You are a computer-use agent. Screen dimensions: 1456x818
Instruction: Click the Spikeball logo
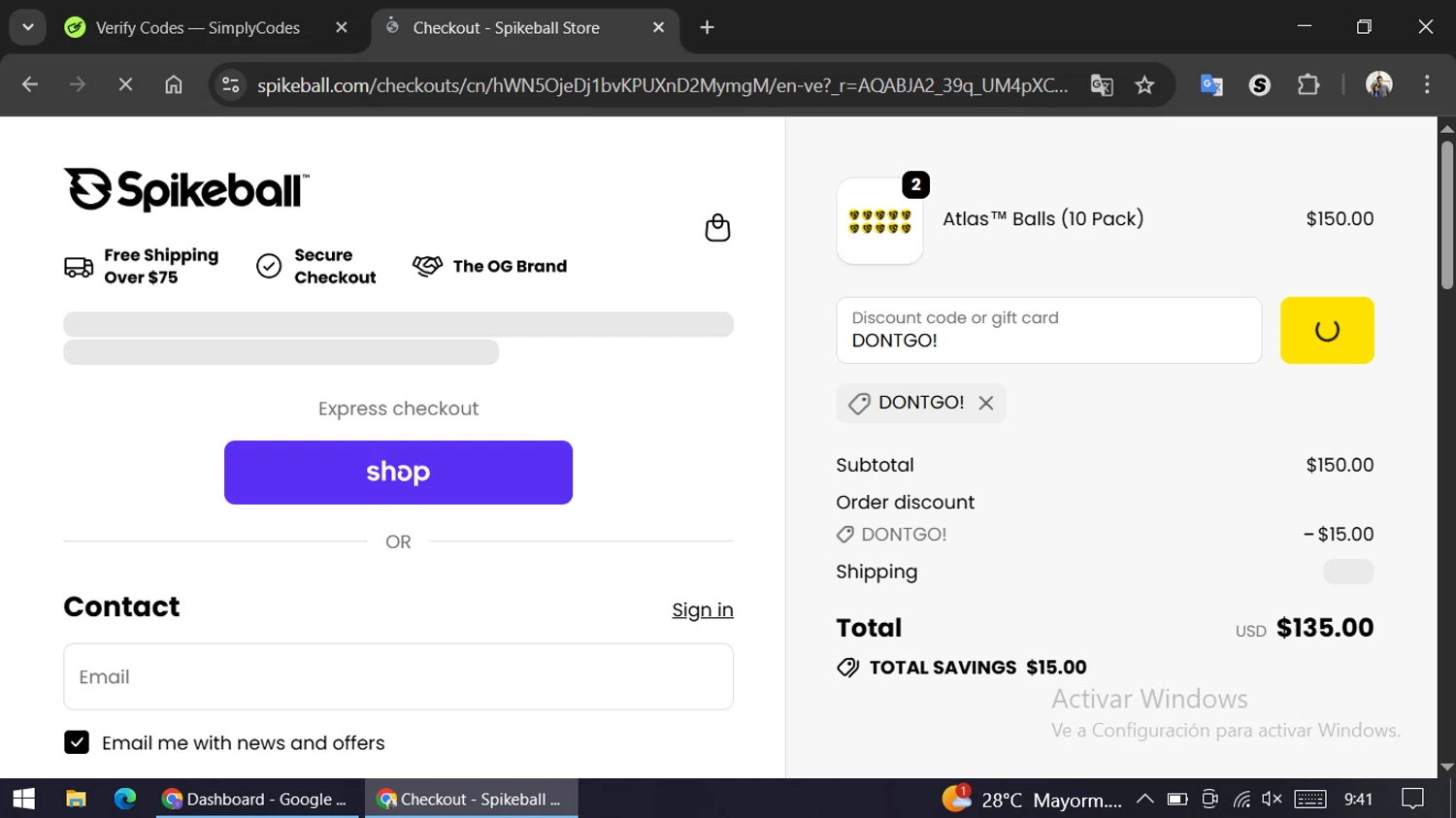point(186,189)
